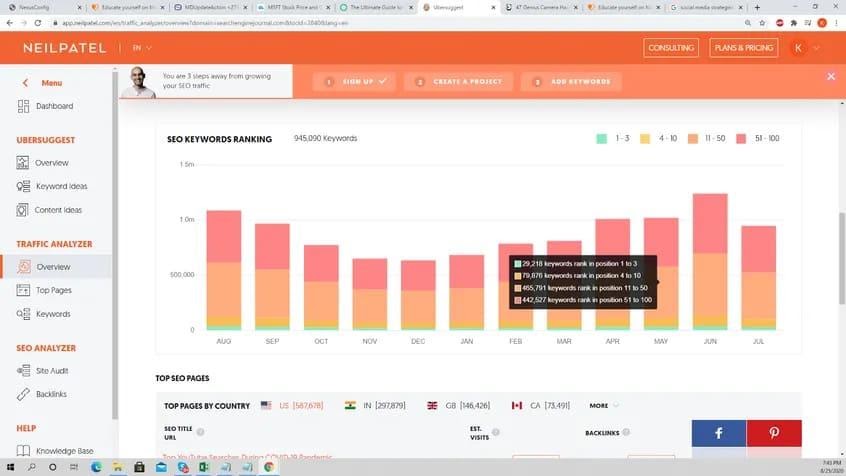Expand the K account menu chevron

[816, 48]
